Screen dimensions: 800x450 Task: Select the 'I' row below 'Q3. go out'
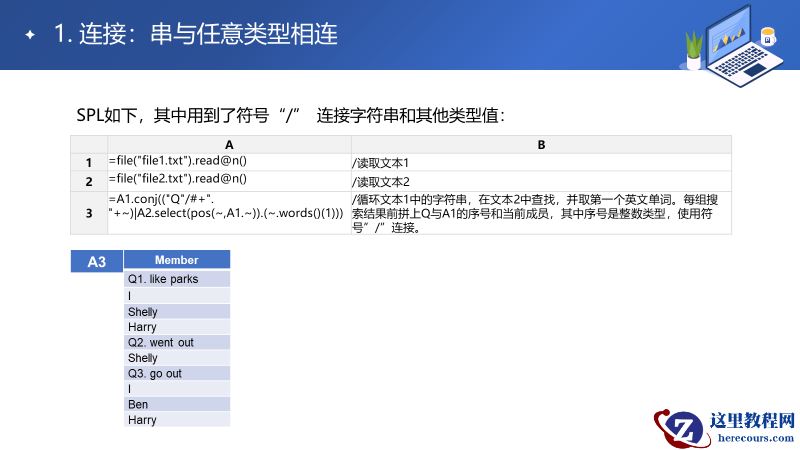pos(177,388)
